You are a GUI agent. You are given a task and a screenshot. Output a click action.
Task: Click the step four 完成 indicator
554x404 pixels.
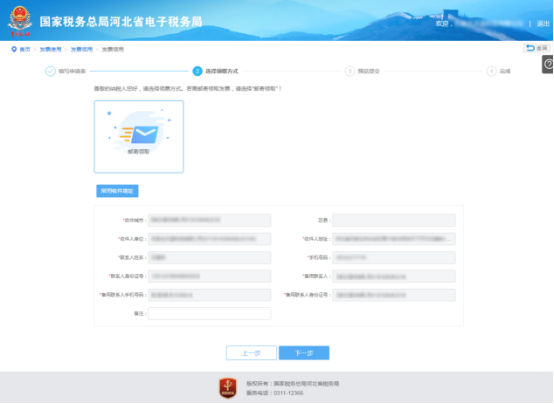coord(499,71)
